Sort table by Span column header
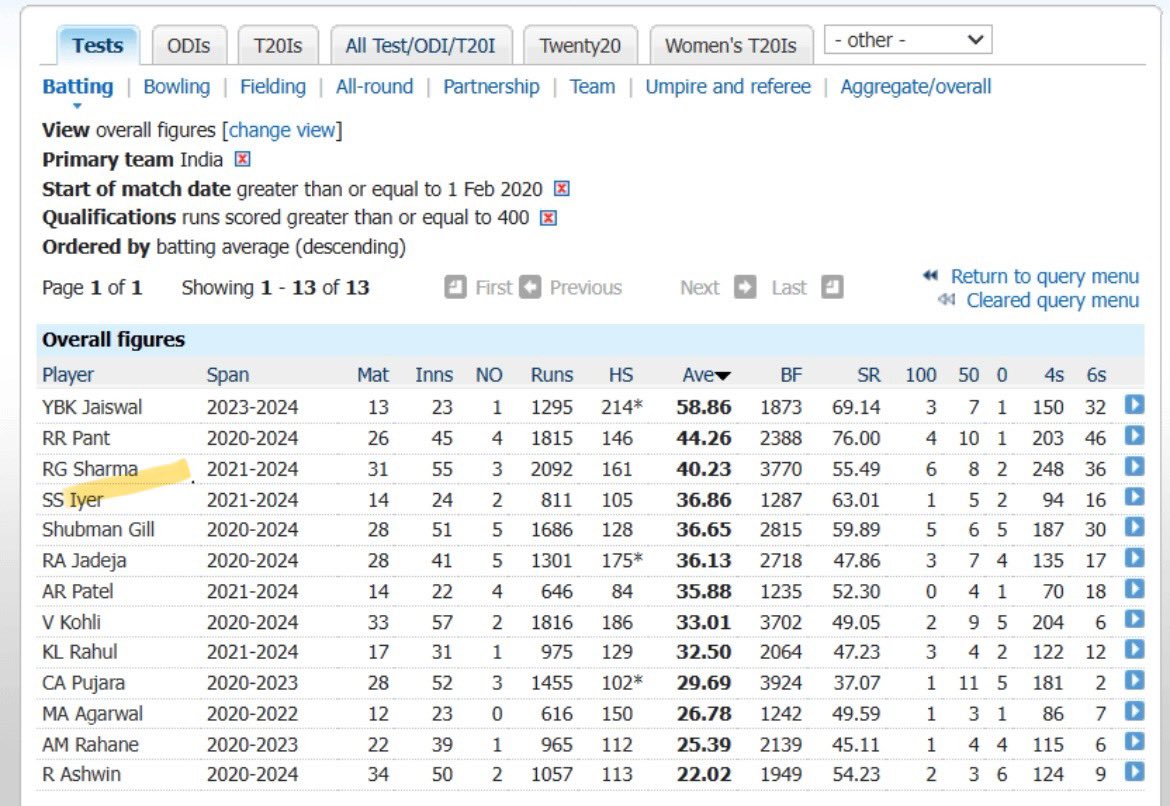The image size is (1170, 806). (228, 375)
